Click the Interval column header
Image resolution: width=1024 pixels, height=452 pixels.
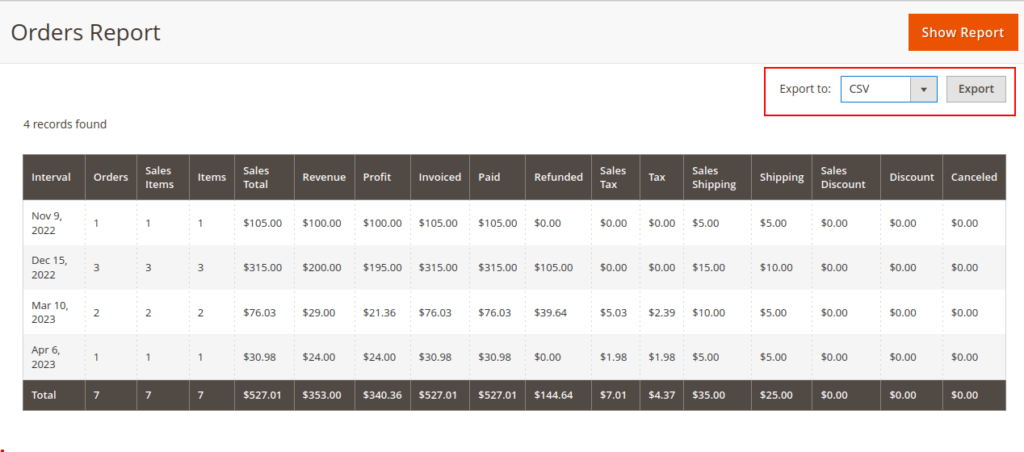51,177
